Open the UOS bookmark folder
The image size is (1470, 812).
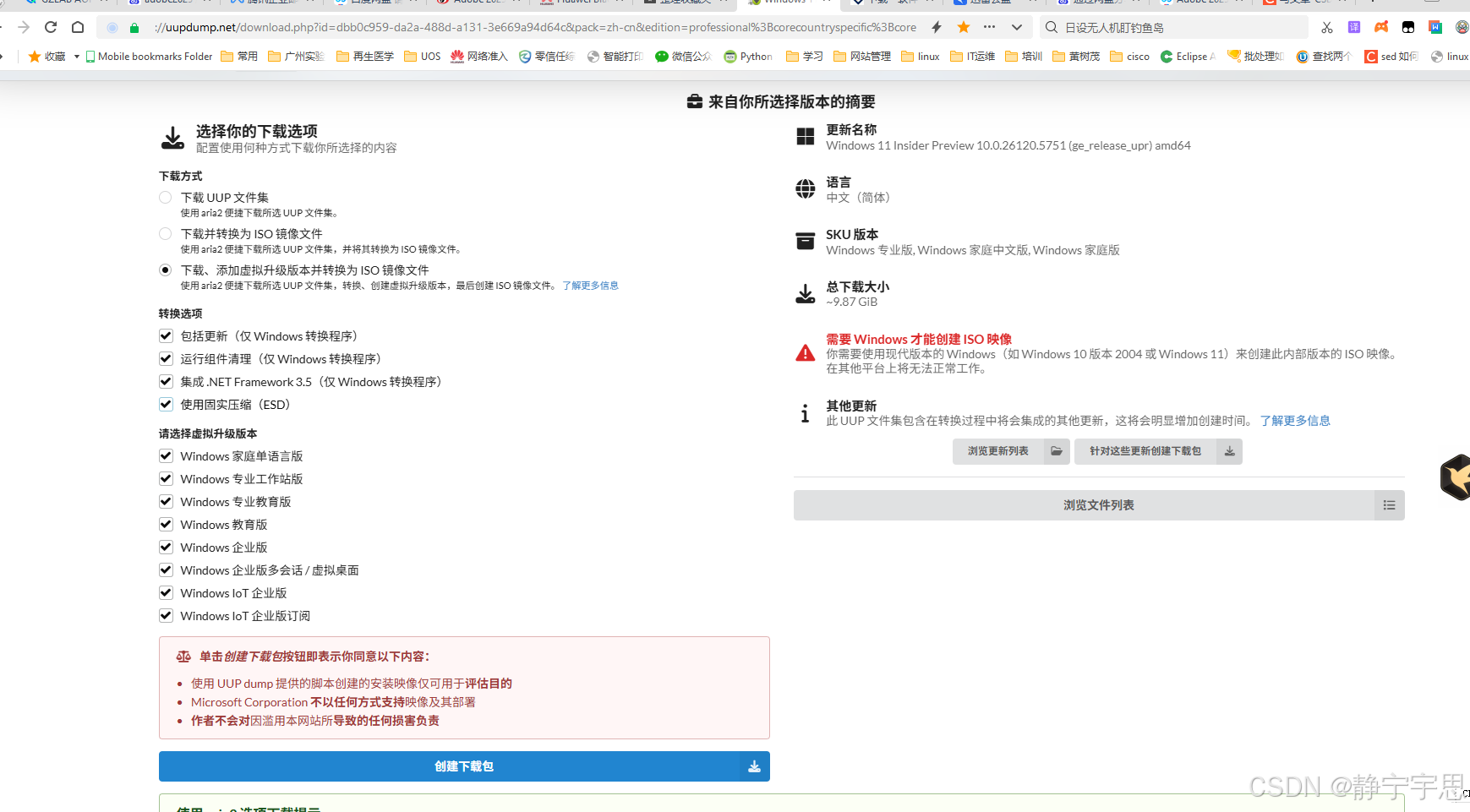423,57
